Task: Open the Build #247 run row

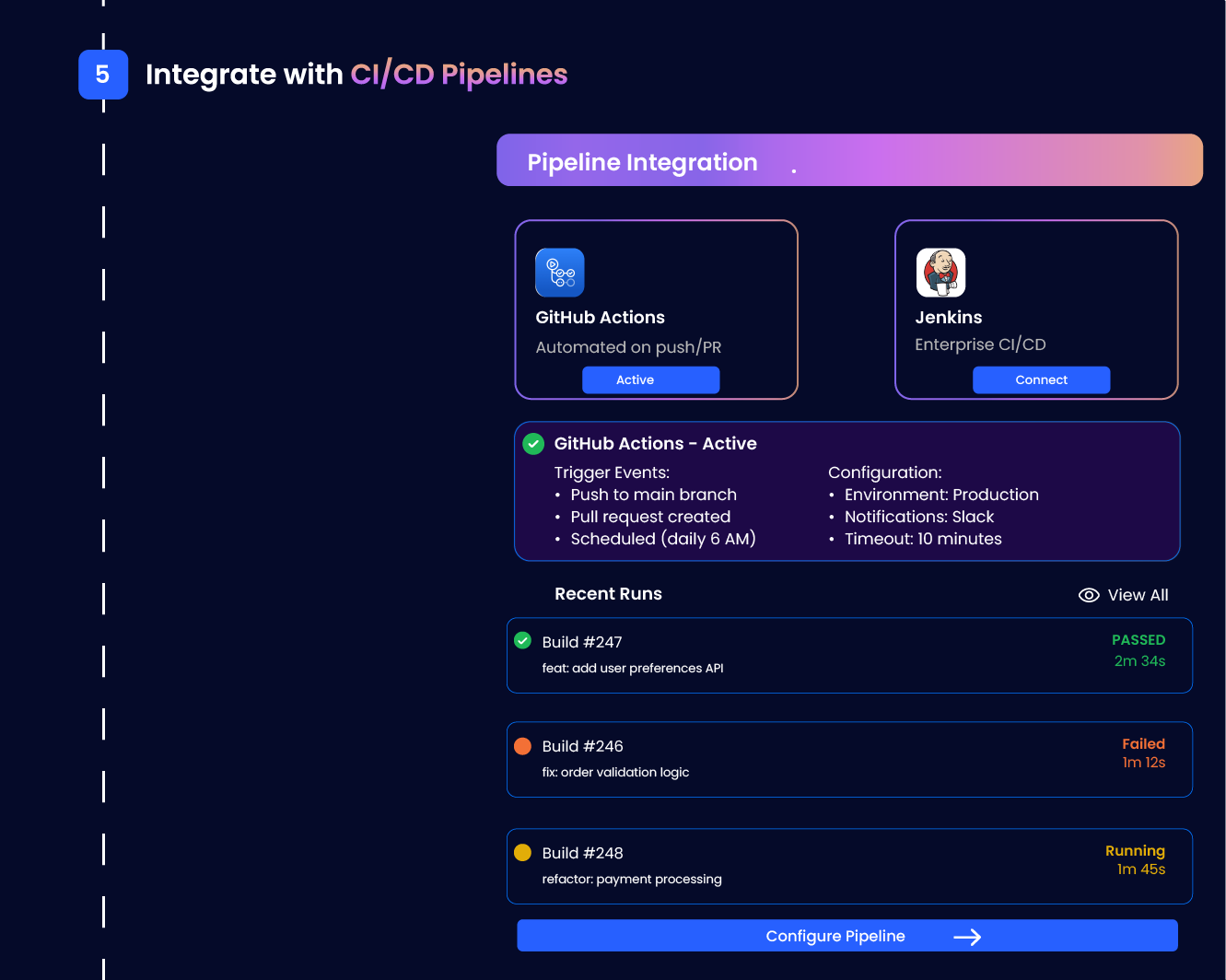Action: (849, 655)
